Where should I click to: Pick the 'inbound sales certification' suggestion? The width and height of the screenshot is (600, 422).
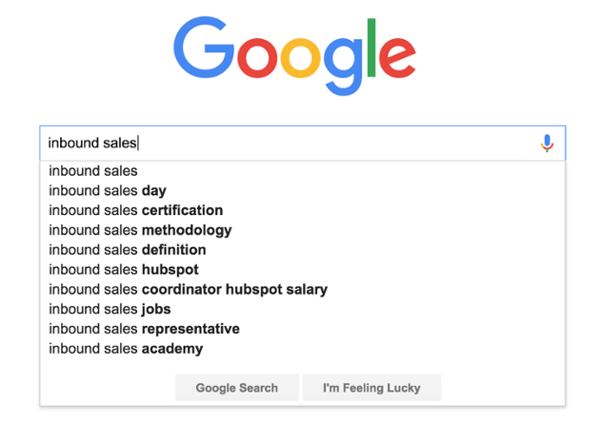click(x=136, y=211)
